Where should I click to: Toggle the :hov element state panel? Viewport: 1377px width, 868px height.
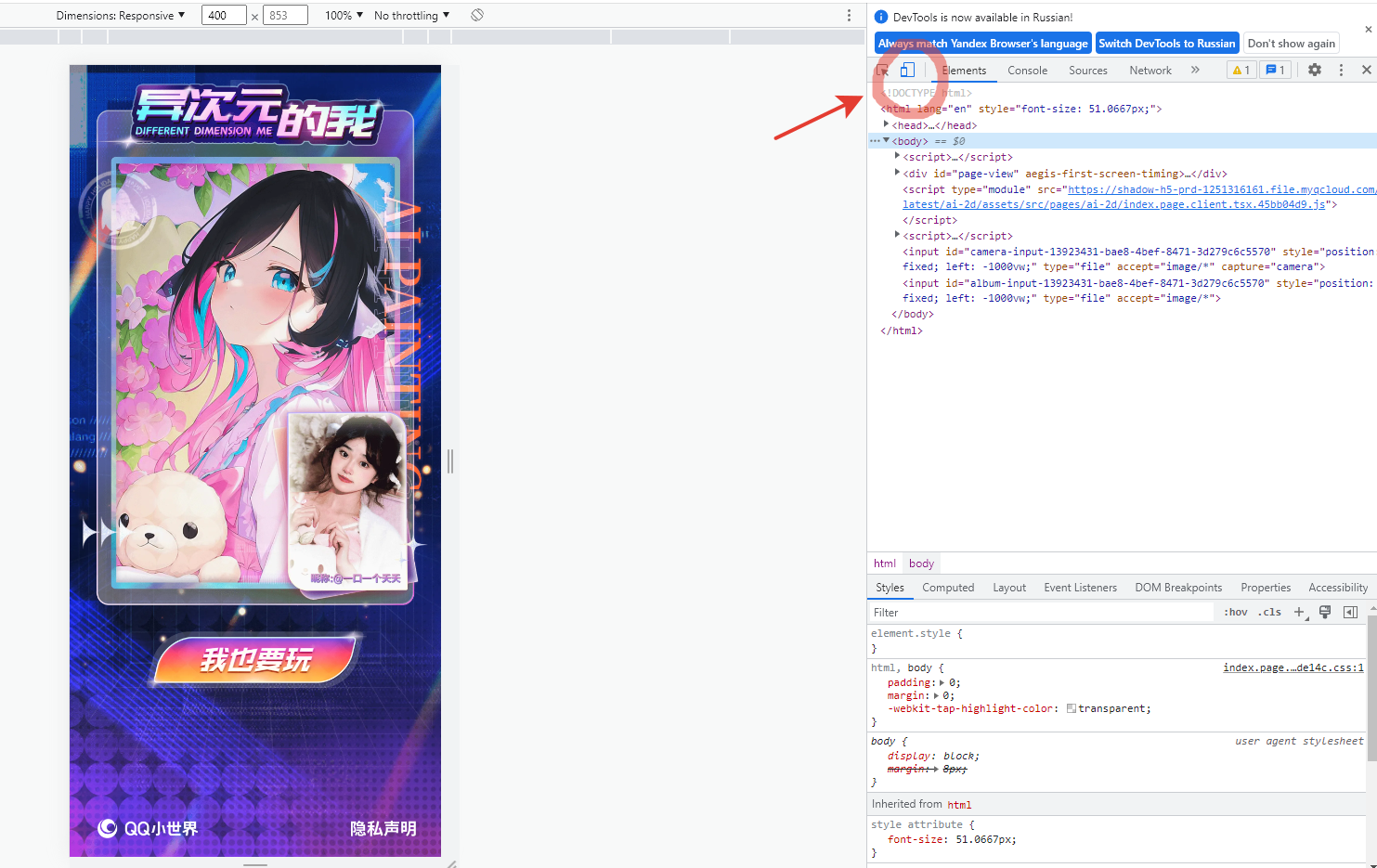tap(1236, 612)
